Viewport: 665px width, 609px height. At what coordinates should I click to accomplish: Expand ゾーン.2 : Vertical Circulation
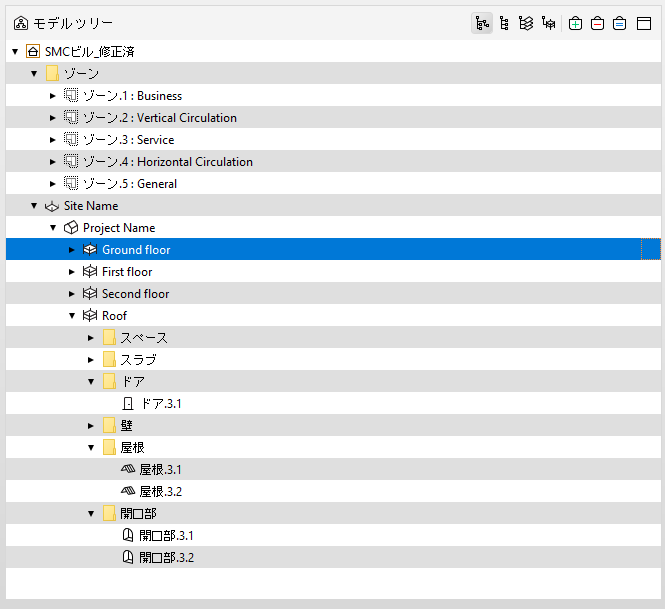pos(53,118)
